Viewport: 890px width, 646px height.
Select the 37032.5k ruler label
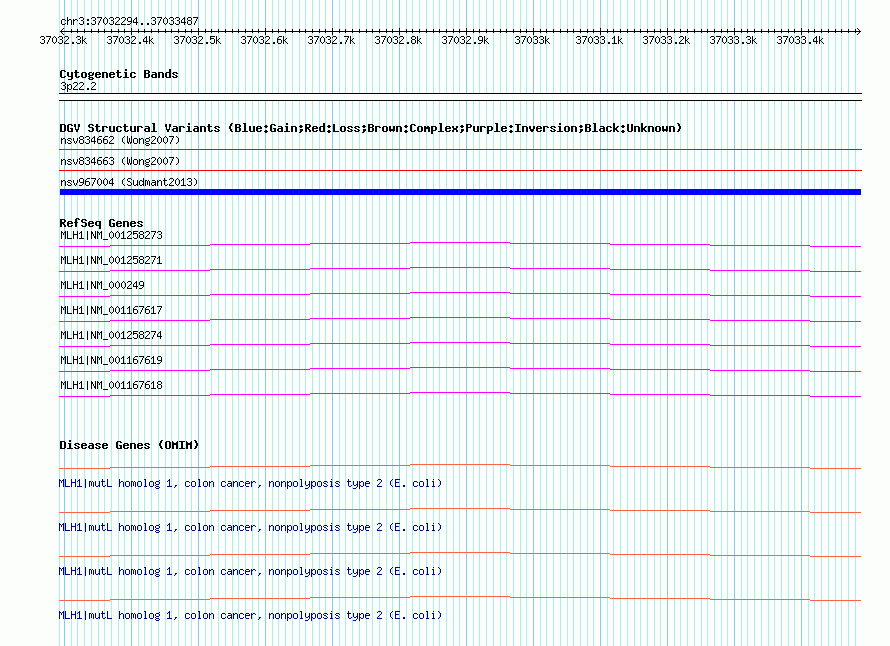(x=197, y=40)
